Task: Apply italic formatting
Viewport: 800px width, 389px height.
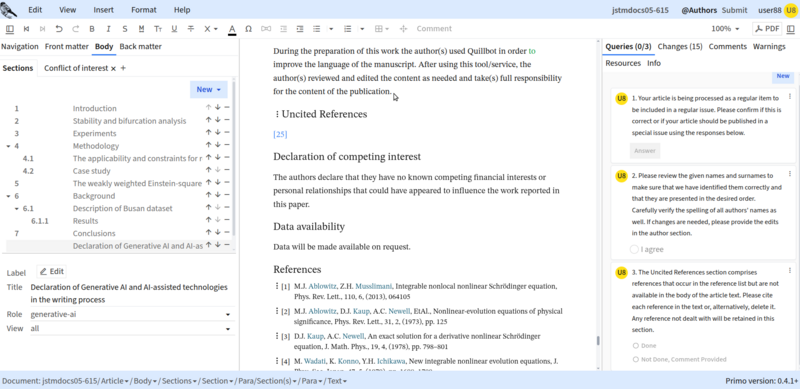Action: 108,29
